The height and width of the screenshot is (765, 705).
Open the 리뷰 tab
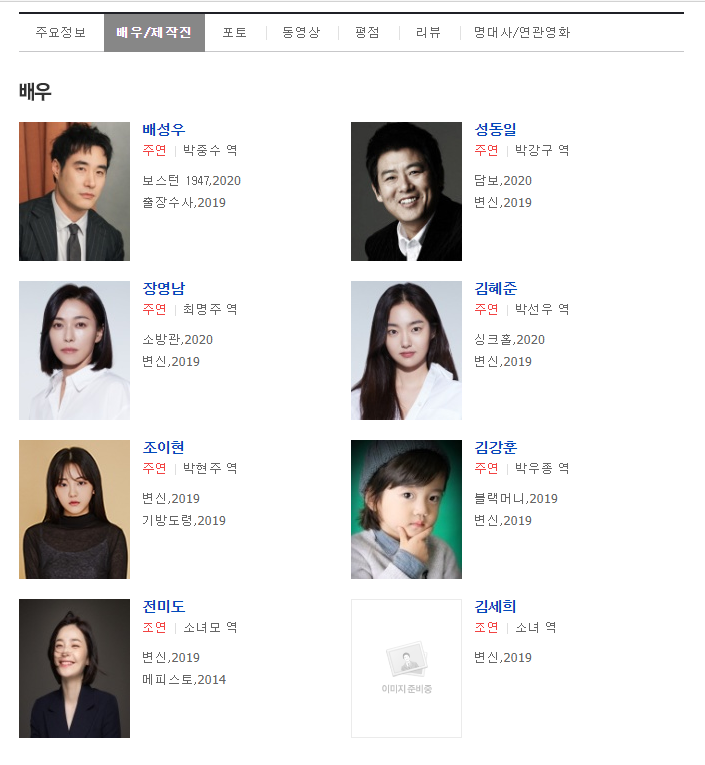click(428, 32)
